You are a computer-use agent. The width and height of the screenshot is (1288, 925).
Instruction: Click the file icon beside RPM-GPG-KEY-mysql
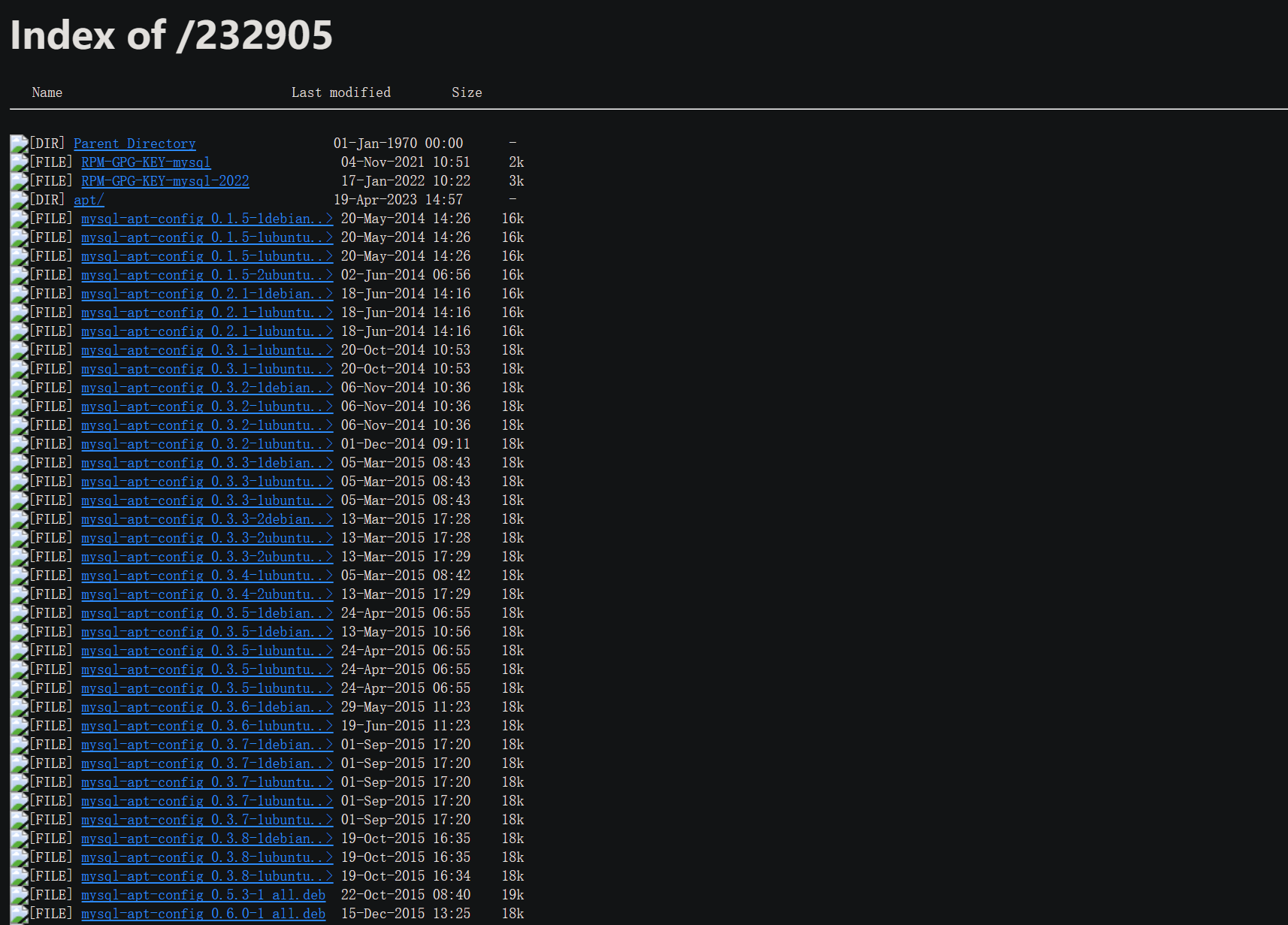[x=19, y=162]
